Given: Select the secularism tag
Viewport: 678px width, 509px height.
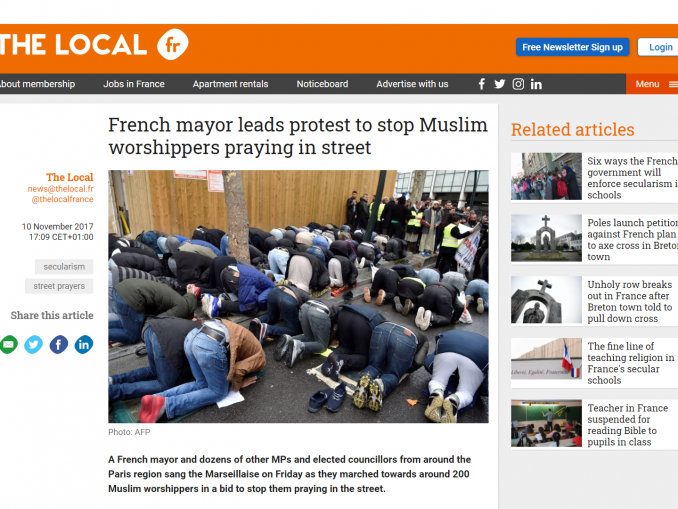Looking at the screenshot, I should coord(64,267).
